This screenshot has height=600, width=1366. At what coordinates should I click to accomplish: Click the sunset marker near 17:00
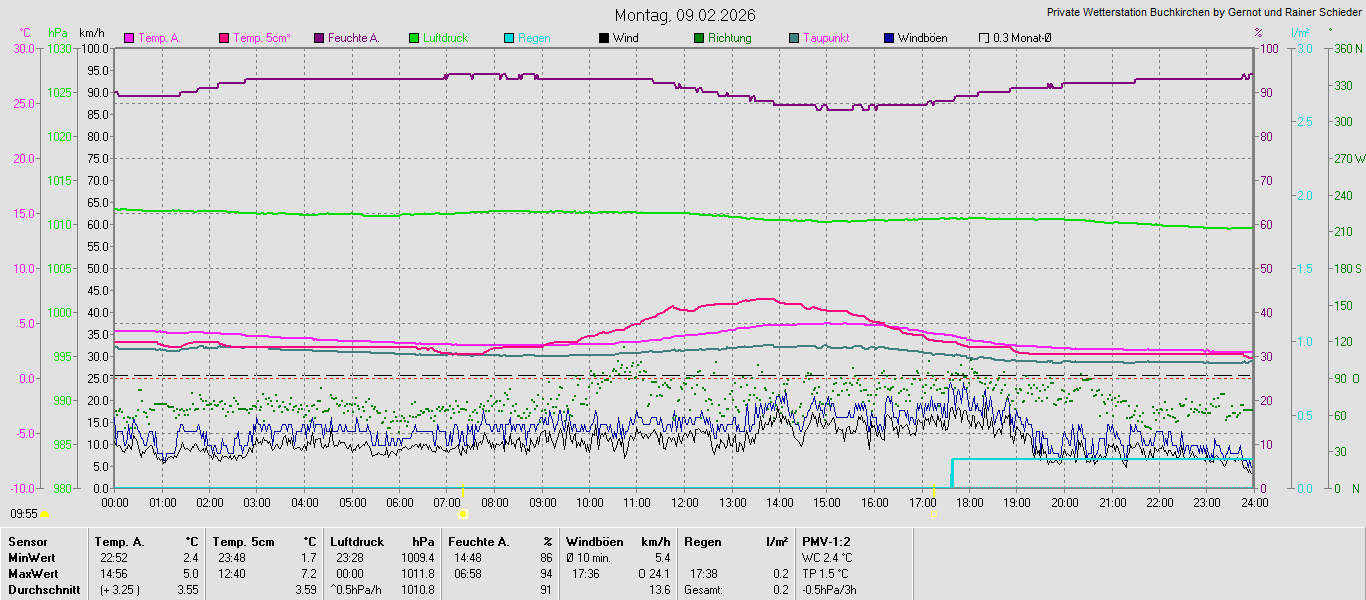tap(935, 514)
